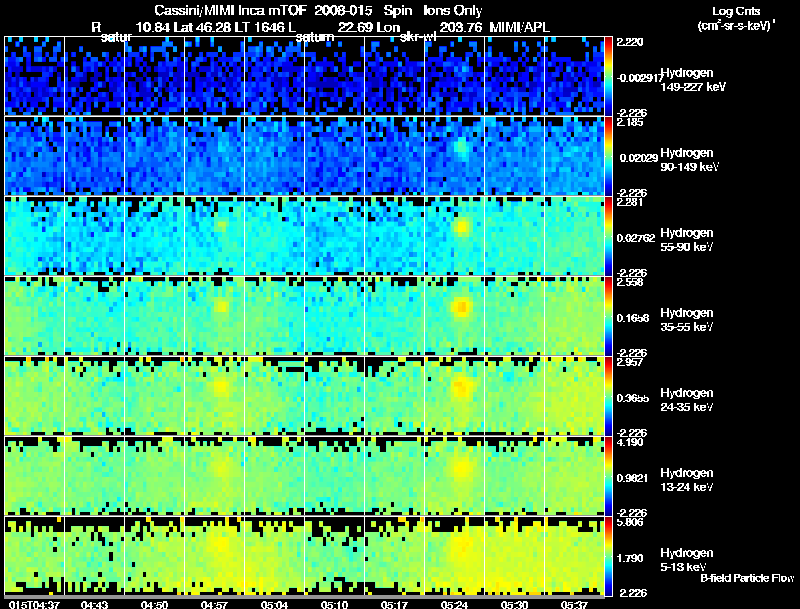Click the 2.957 colorbar maximum value
This screenshot has height=609, width=800.
[x=631, y=363]
